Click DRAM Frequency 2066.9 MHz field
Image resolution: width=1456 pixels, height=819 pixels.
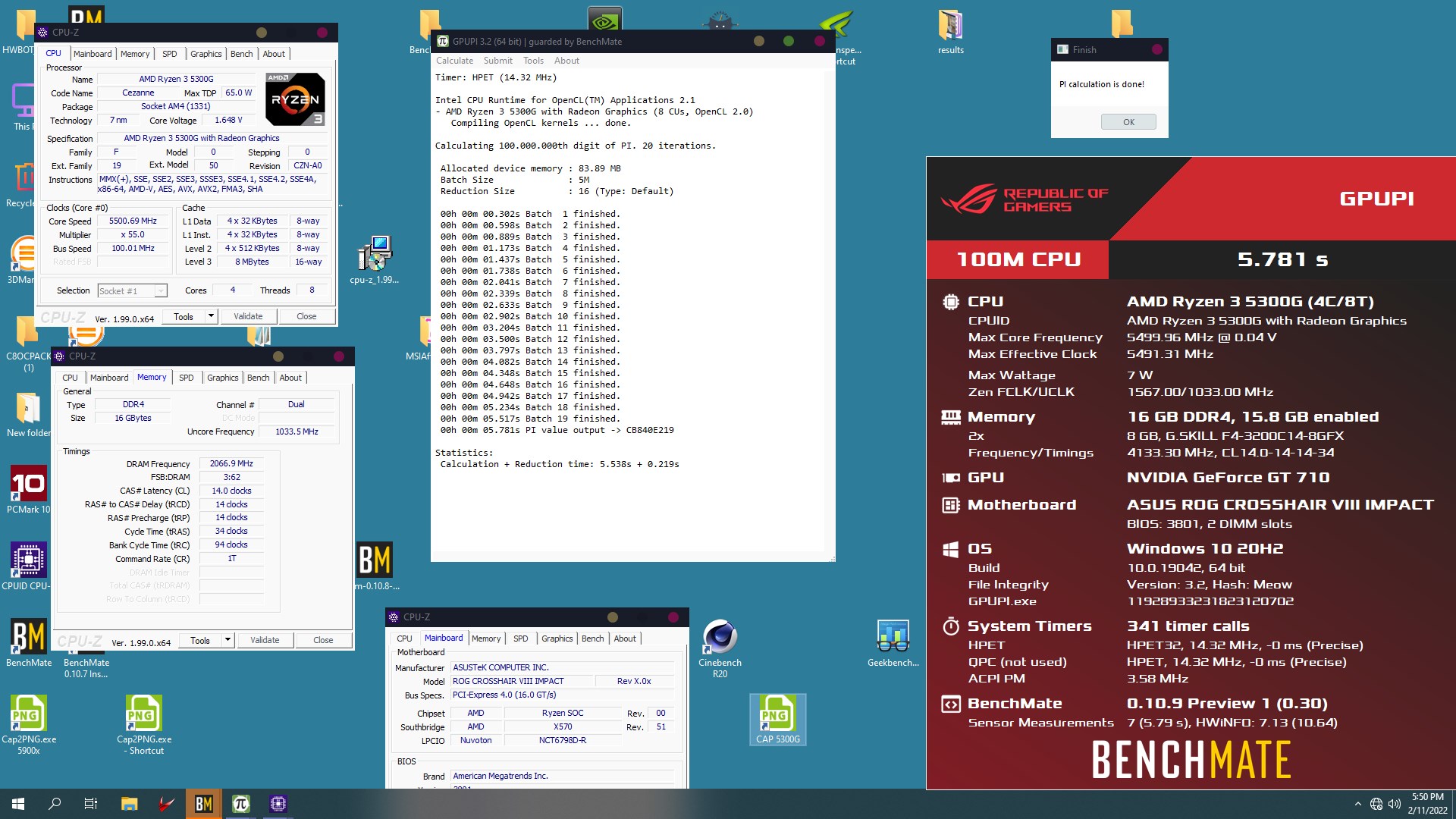pos(231,463)
